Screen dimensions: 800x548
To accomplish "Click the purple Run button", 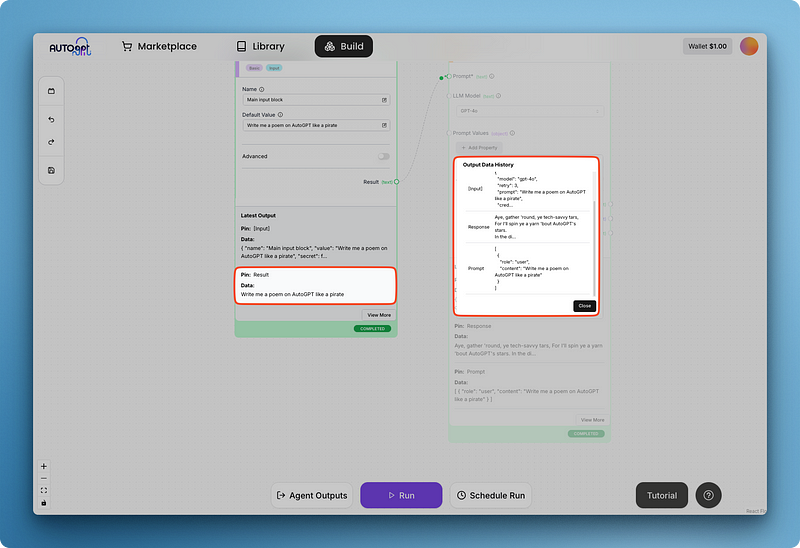I will tap(401, 495).
